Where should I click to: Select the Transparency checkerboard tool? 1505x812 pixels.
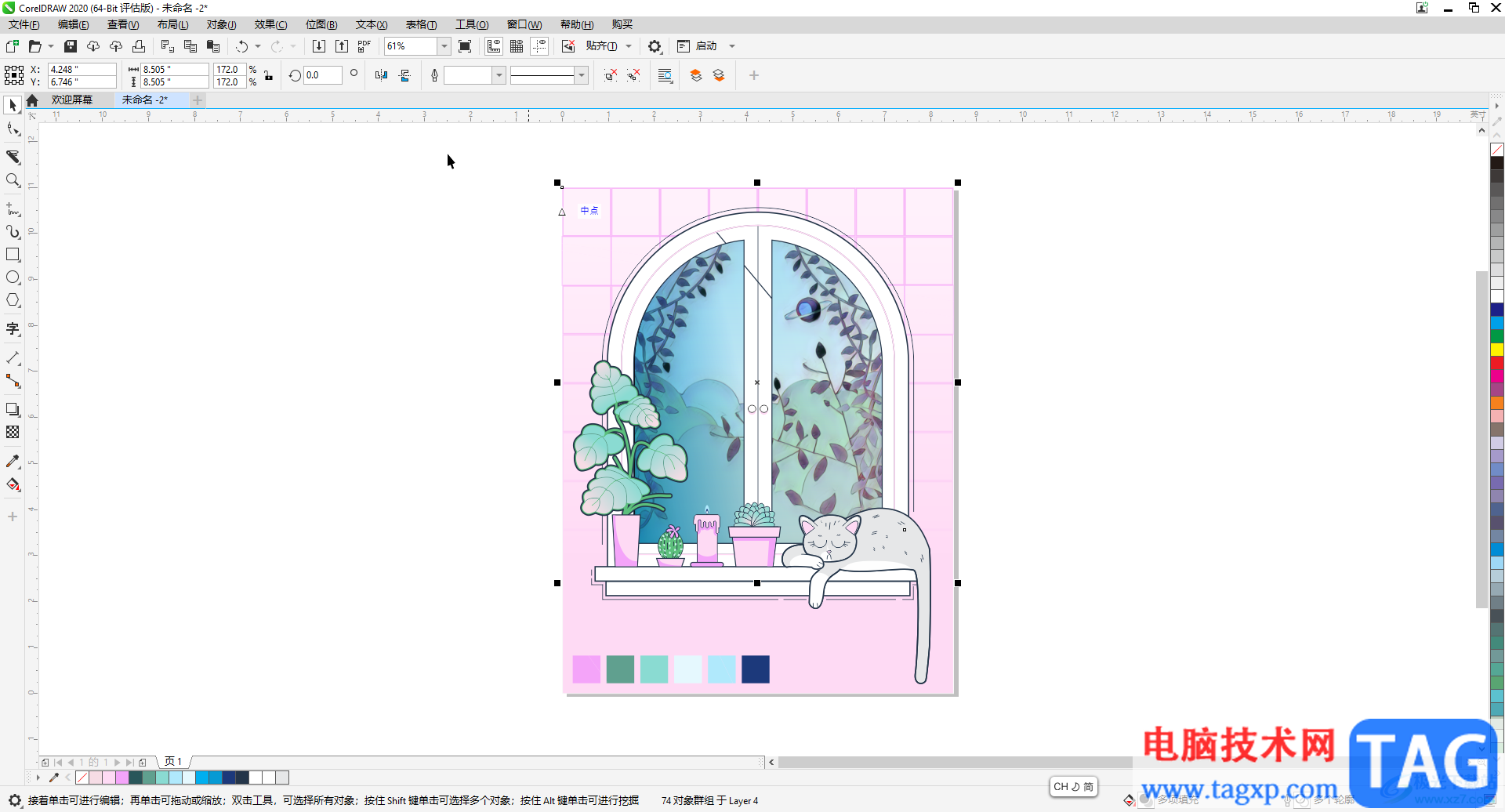click(x=13, y=432)
